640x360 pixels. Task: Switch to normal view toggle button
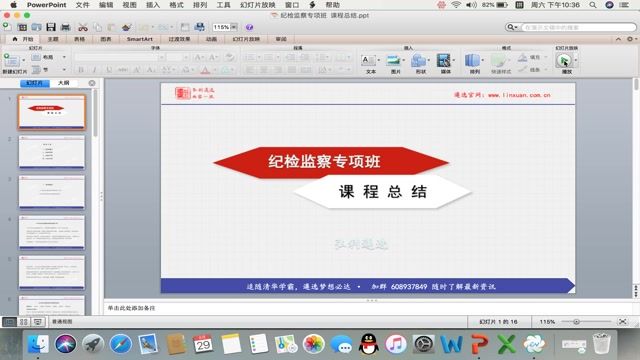9,322
